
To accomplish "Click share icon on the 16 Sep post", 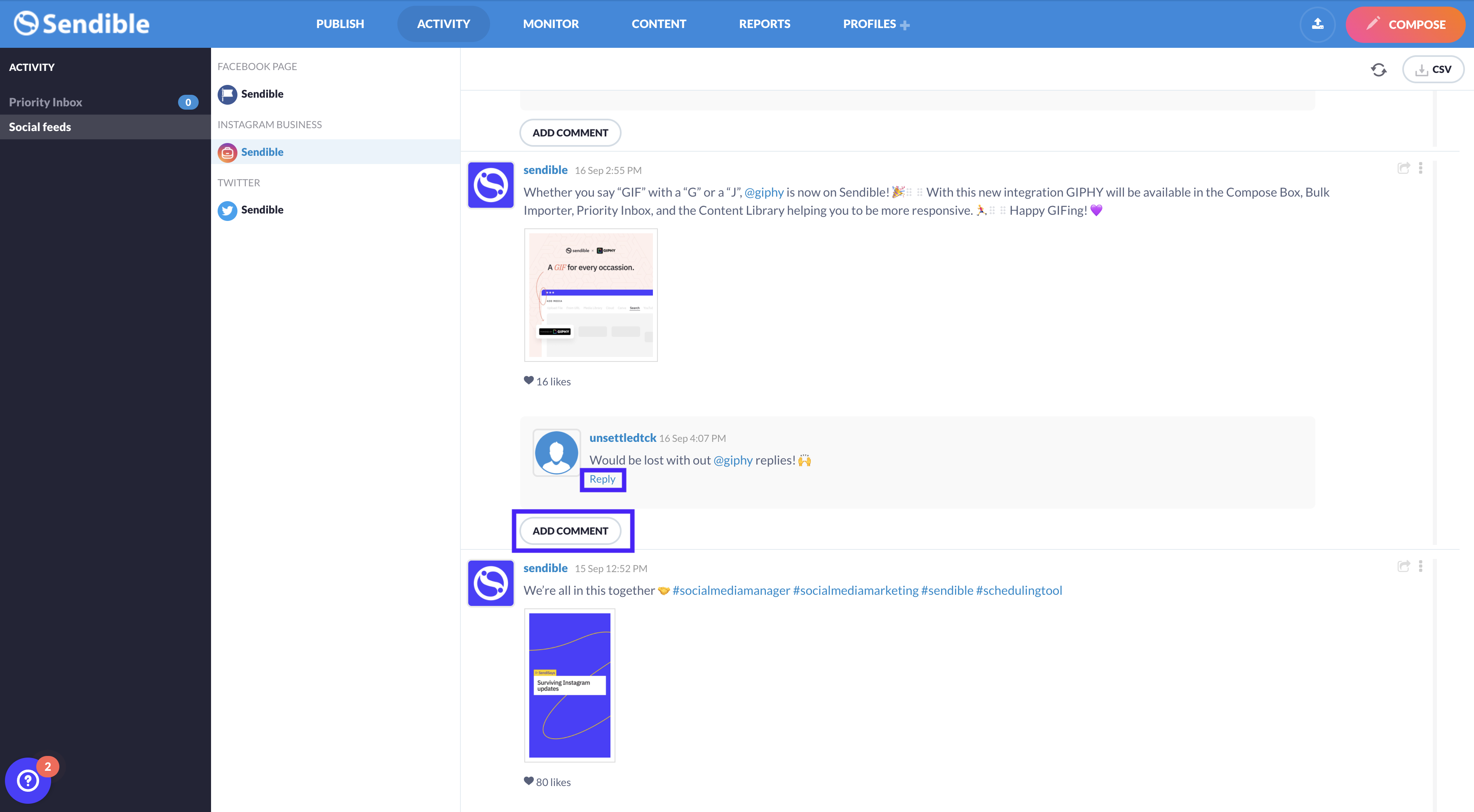I will pyautogui.click(x=1403, y=168).
